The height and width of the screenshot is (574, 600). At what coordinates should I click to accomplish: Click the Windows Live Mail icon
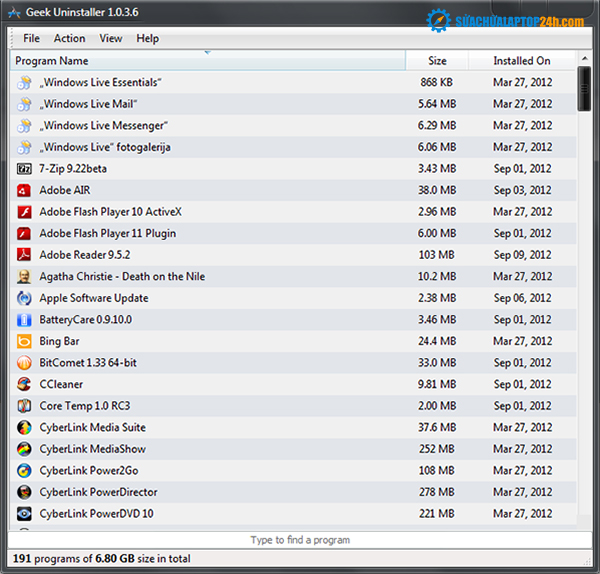coord(24,104)
